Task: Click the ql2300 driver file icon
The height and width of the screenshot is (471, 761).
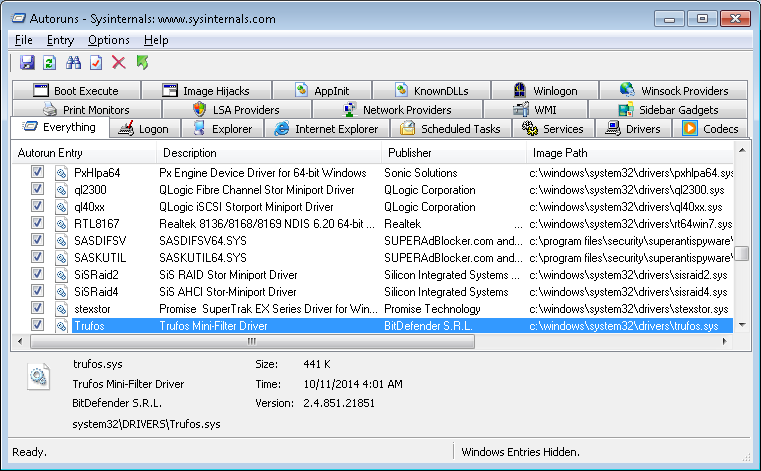Action: coord(61,190)
